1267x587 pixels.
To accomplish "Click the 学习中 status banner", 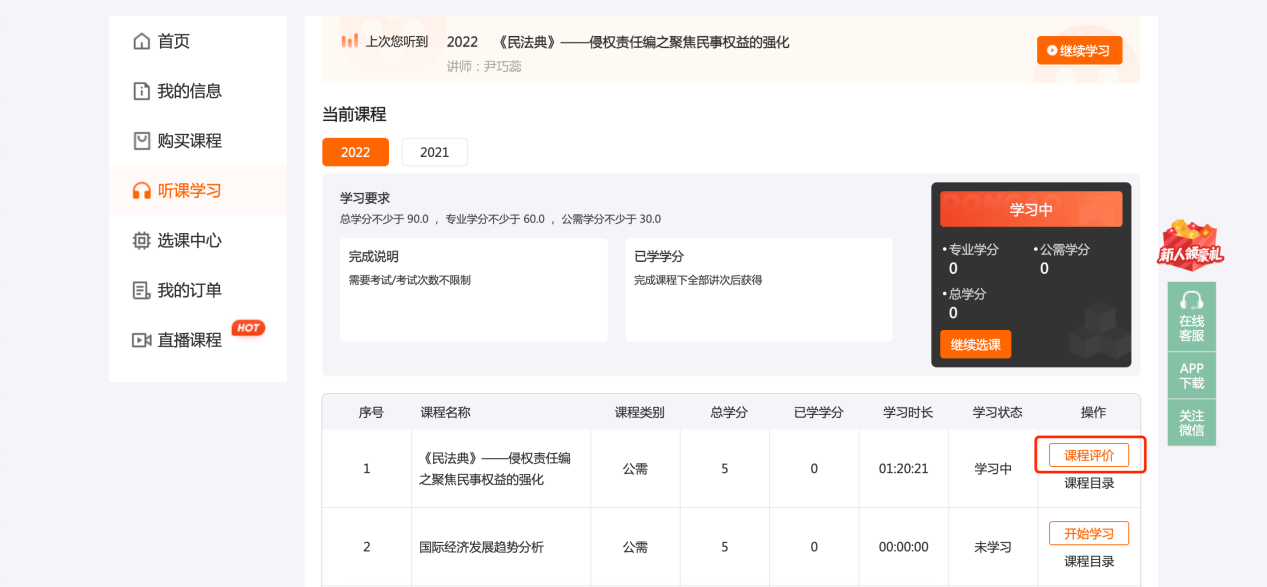I will coord(1031,208).
